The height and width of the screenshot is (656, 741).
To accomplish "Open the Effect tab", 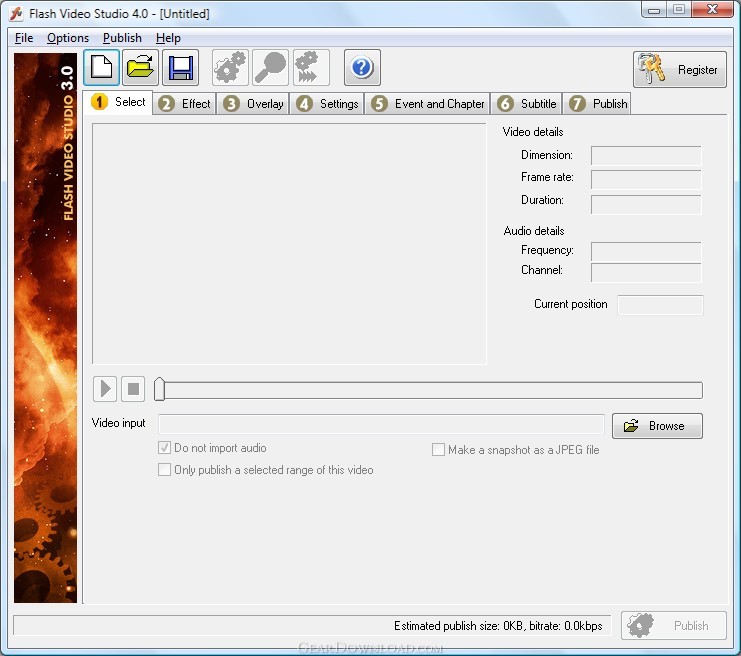I will tap(185, 104).
